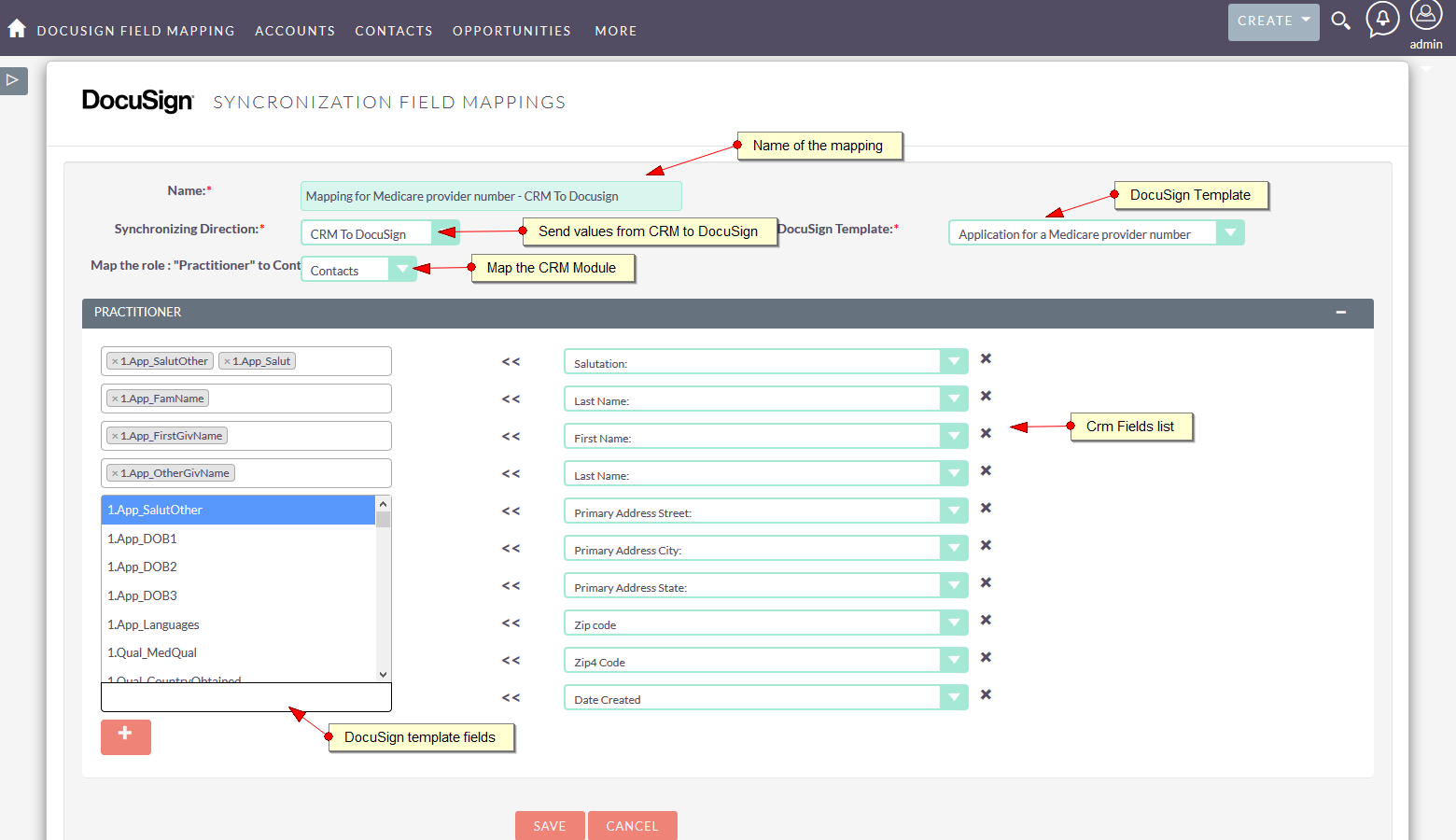Focus the DocuSign template field search box

(246, 696)
